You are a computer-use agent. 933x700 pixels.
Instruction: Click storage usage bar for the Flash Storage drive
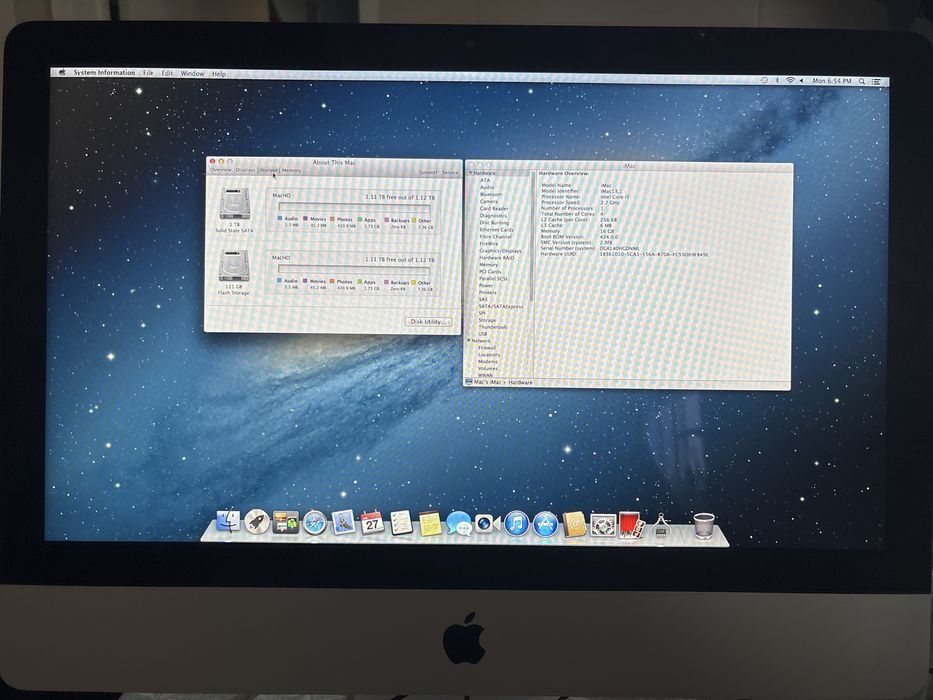point(354,270)
